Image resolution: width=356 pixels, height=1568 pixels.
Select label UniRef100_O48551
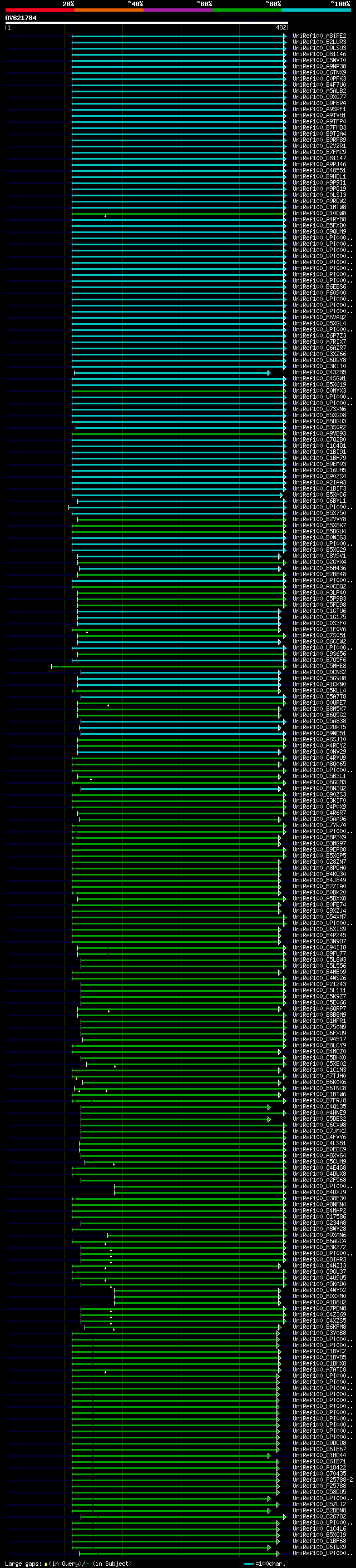pos(319,170)
